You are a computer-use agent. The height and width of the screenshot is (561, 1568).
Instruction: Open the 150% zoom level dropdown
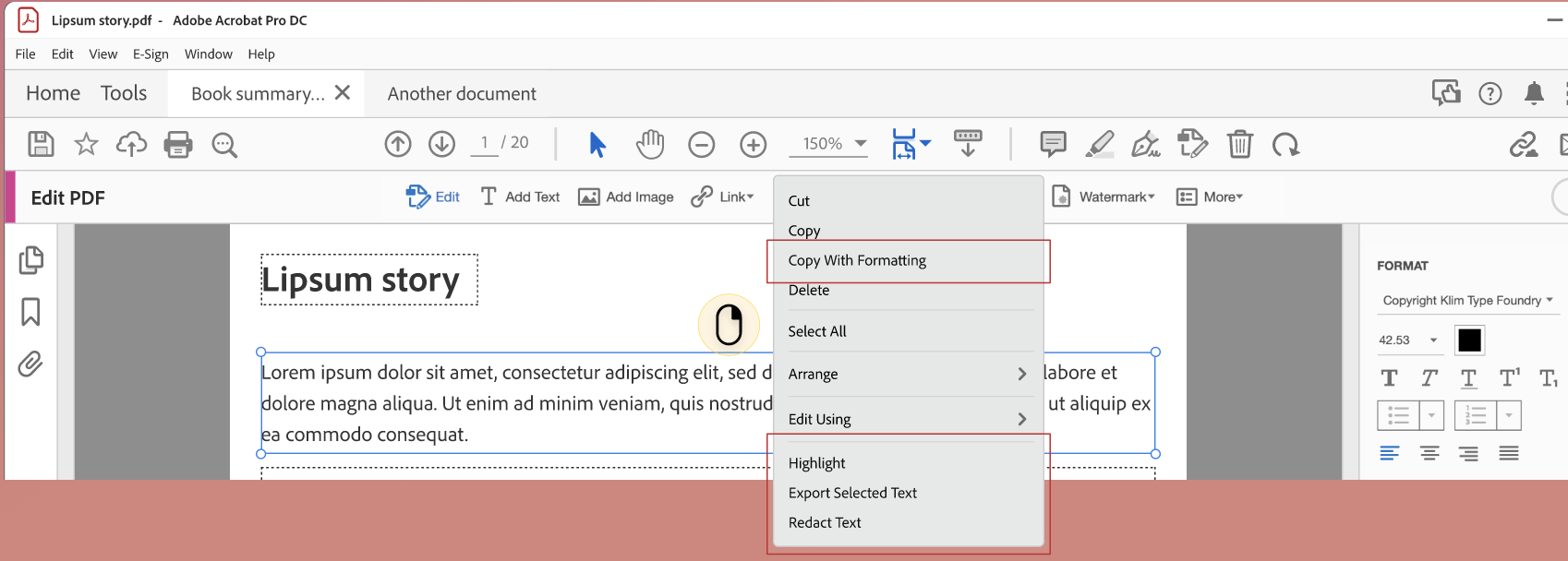[861, 143]
